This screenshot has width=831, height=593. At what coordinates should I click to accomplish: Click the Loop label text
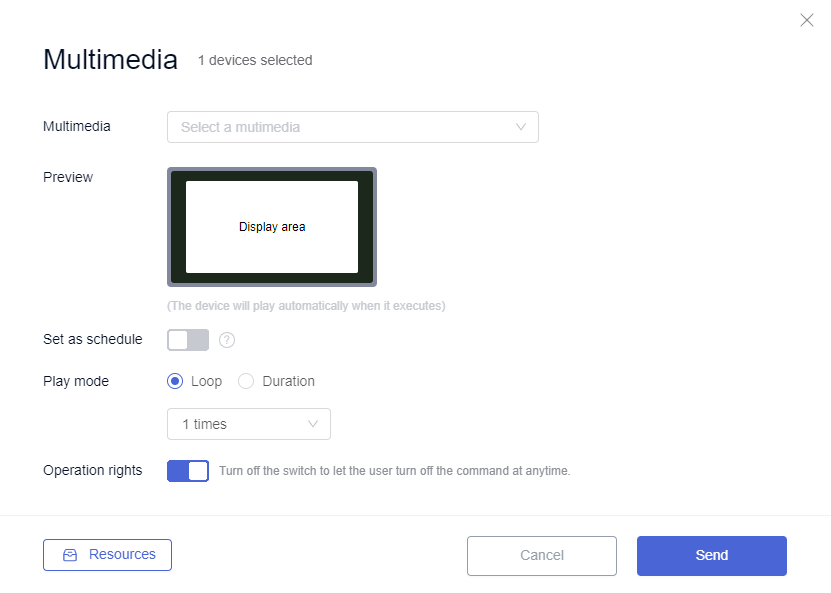click(206, 381)
